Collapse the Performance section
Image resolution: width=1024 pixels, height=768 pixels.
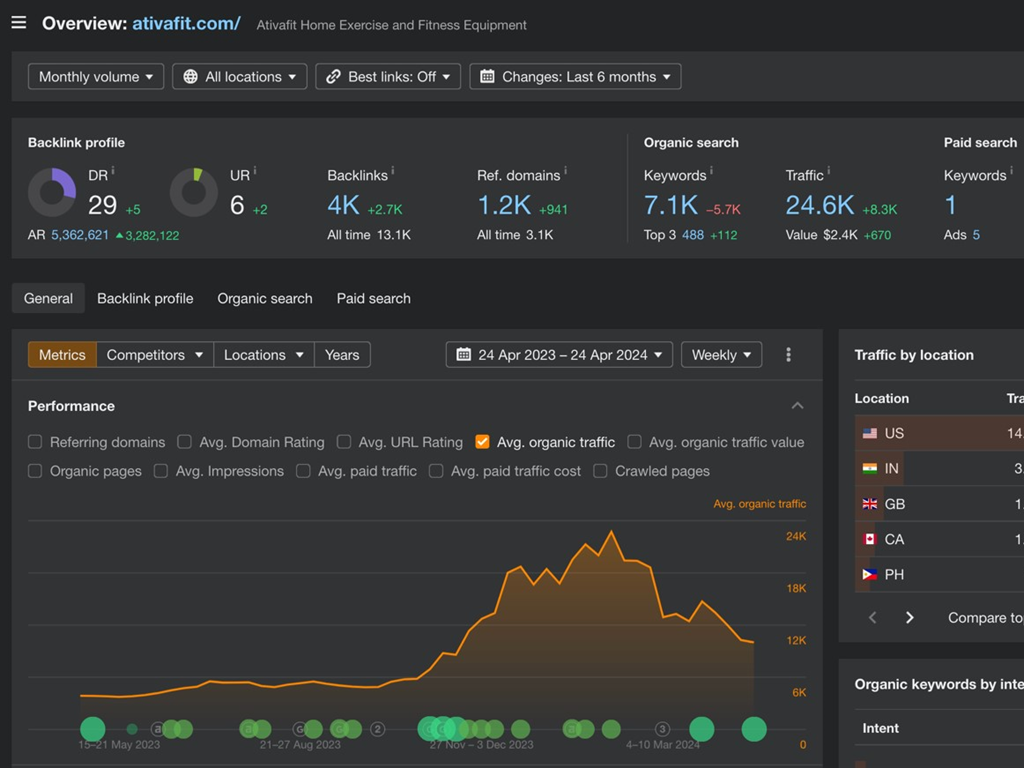[797, 406]
